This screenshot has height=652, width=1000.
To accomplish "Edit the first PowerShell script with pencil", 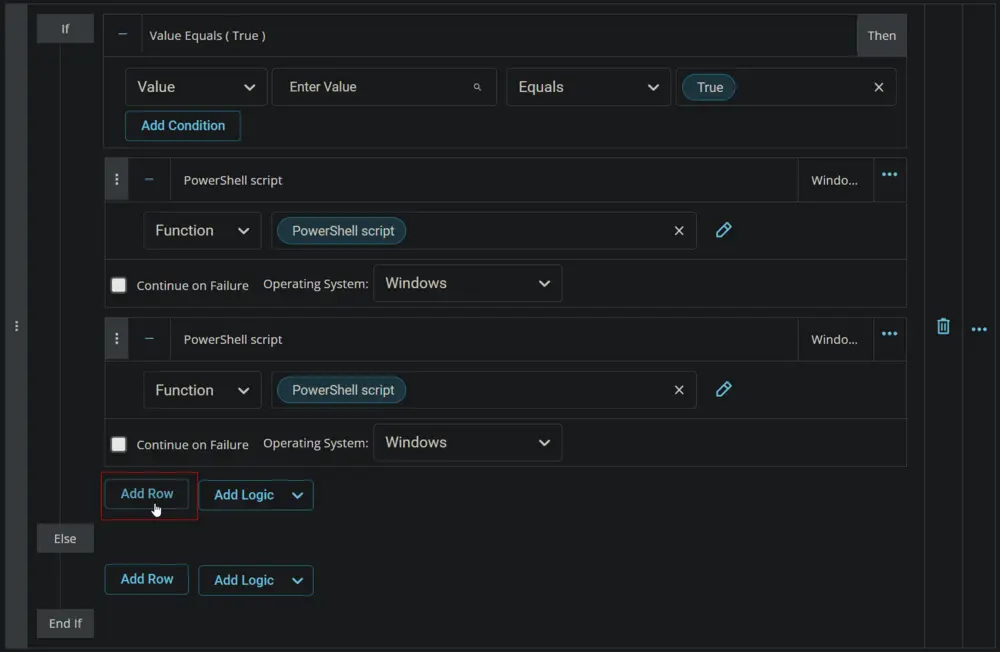I will pyautogui.click(x=723, y=230).
